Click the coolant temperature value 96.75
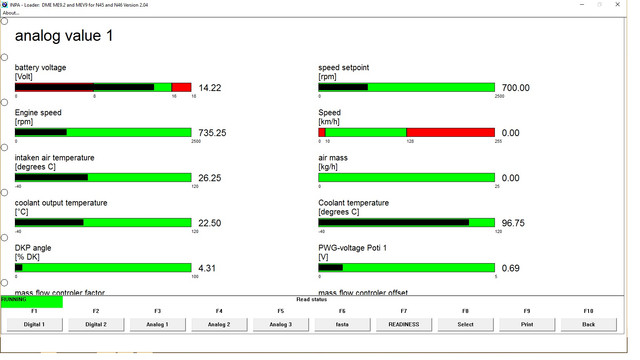The image size is (640, 360). click(x=513, y=223)
